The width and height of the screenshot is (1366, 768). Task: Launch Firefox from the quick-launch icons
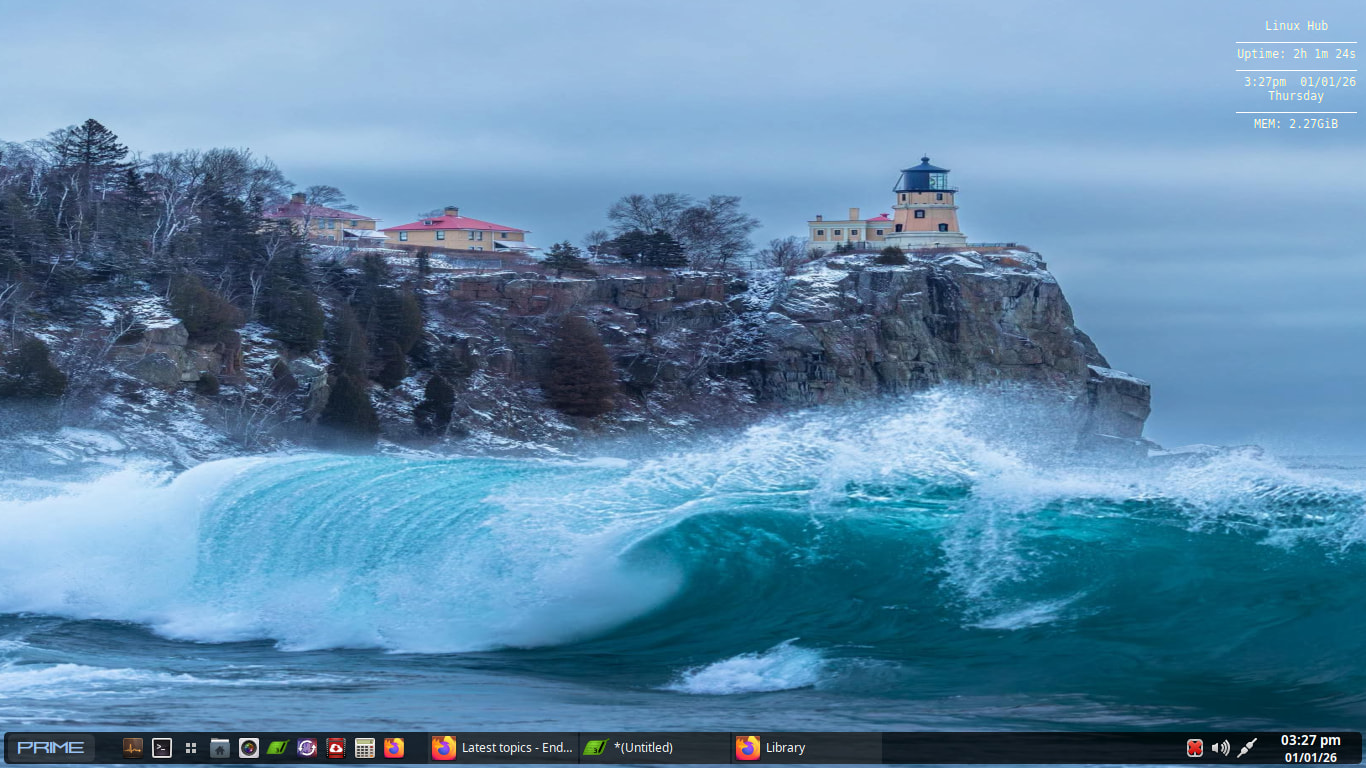pyautogui.click(x=394, y=747)
